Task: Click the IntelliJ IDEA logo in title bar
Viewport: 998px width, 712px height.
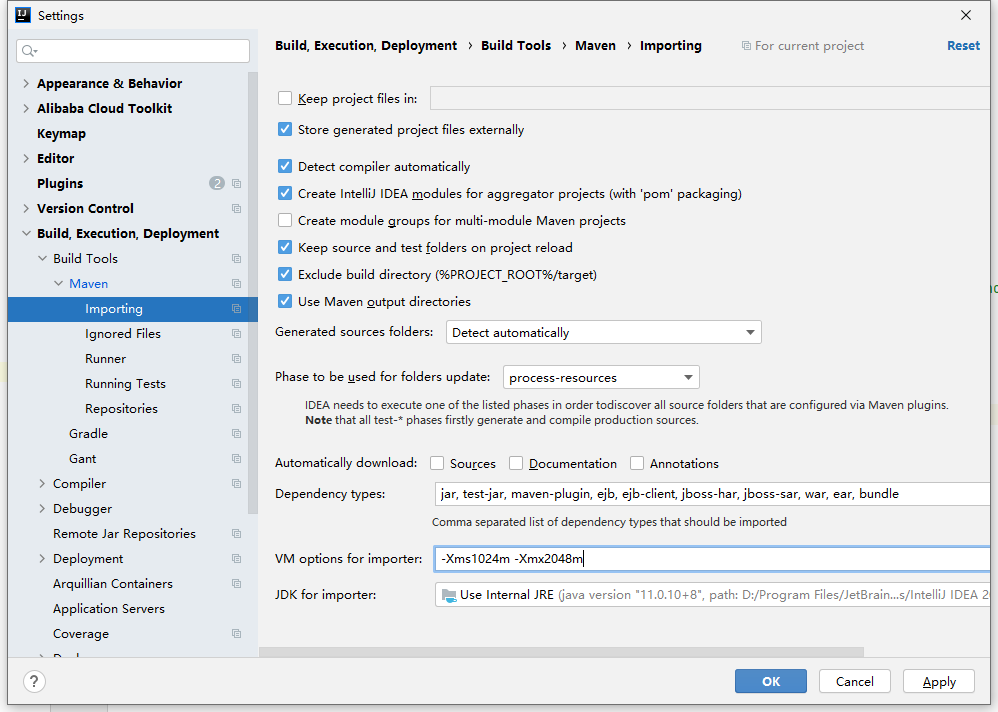Action: click(23, 15)
